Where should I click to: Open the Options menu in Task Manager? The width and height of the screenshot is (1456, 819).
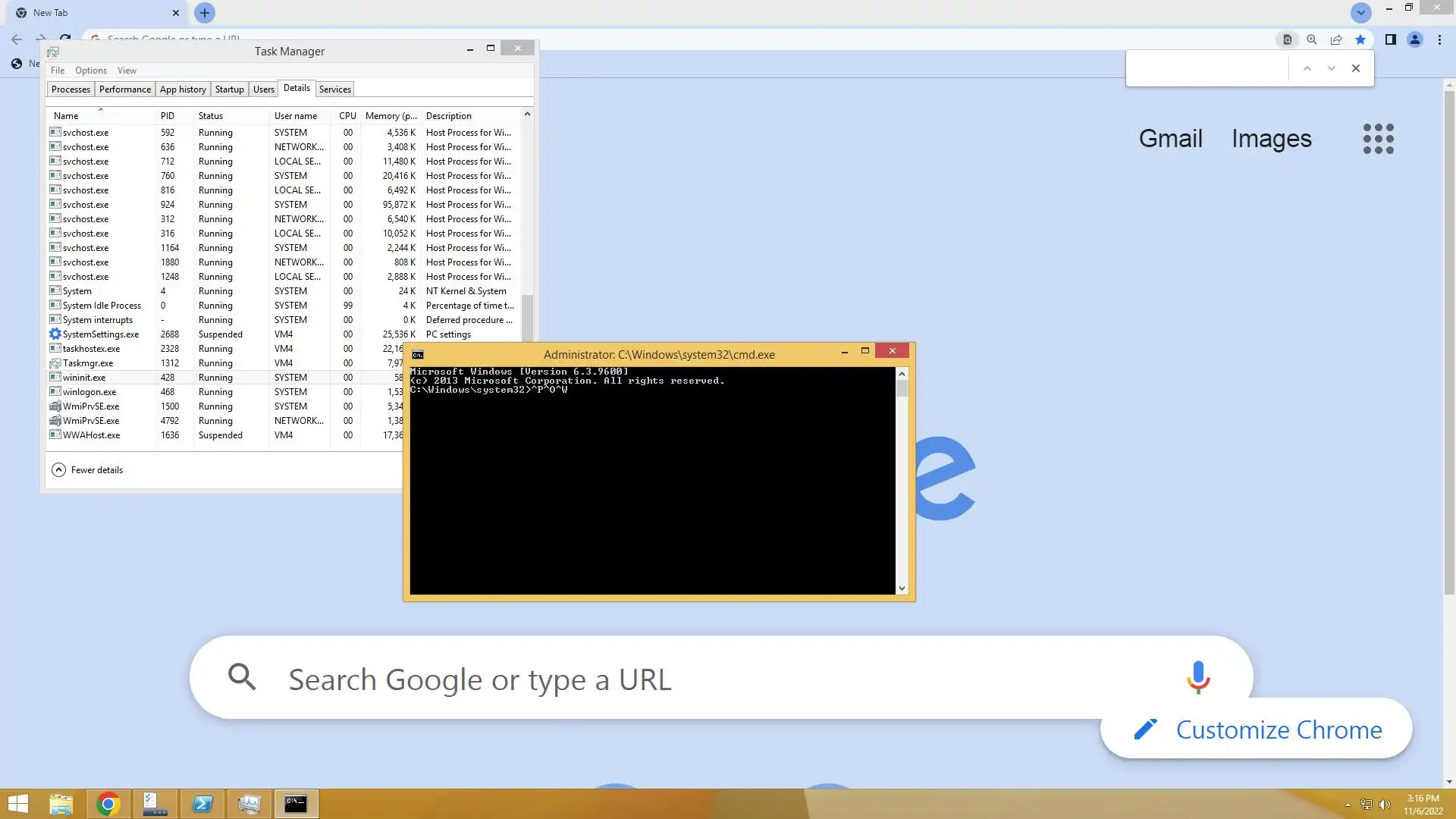[90, 71]
